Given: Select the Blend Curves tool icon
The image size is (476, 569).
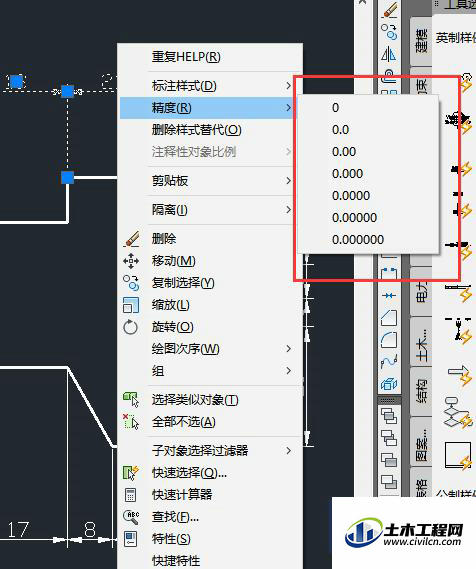Looking at the screenshot, I should [x=389, y=361].
